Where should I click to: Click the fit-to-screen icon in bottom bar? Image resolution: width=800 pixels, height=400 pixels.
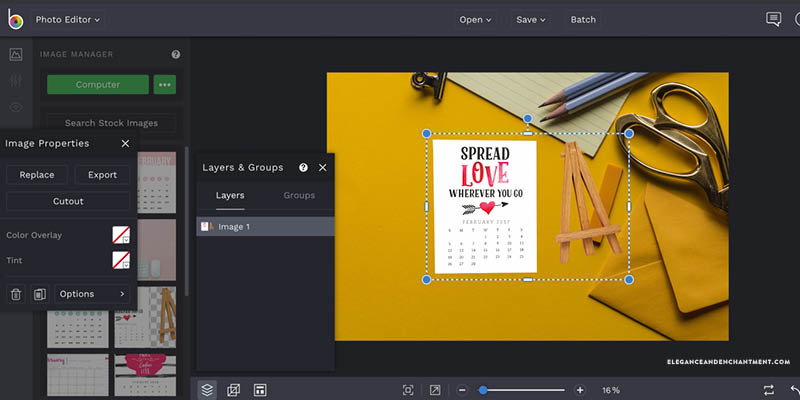[x=408, y=389]
